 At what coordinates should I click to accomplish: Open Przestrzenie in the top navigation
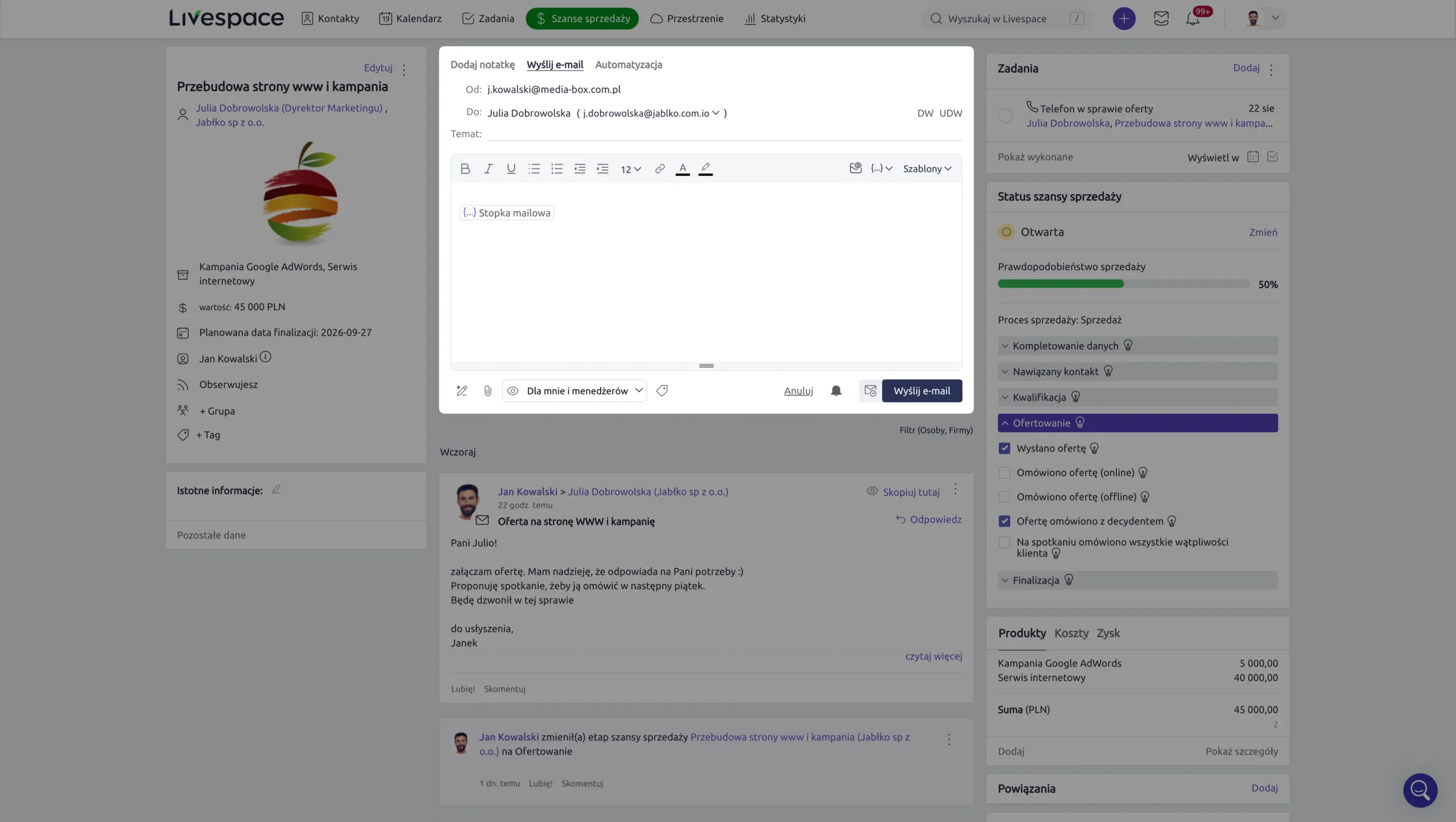(687, 19)
